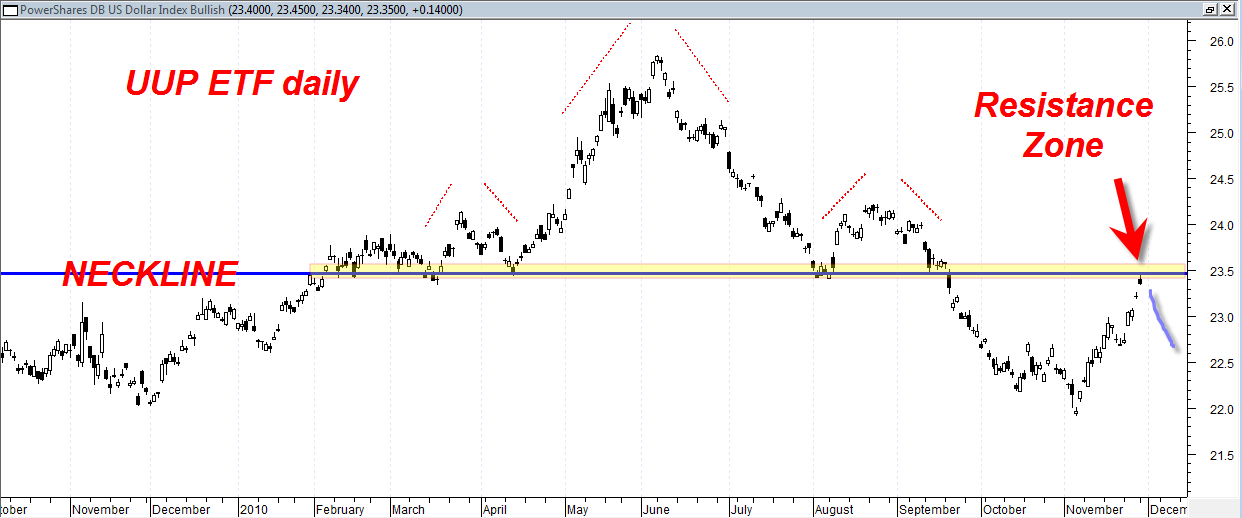1242x518 pixels.
Task: Click the May label on date axis
Action: tap(580, 508)
